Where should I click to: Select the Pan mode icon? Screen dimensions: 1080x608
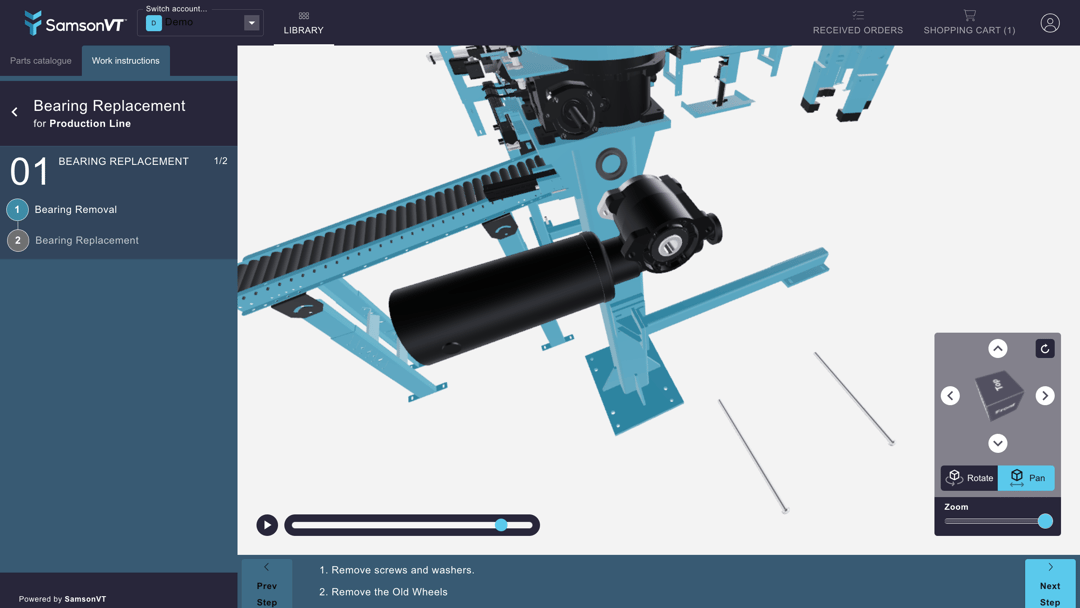(1018, 477)
